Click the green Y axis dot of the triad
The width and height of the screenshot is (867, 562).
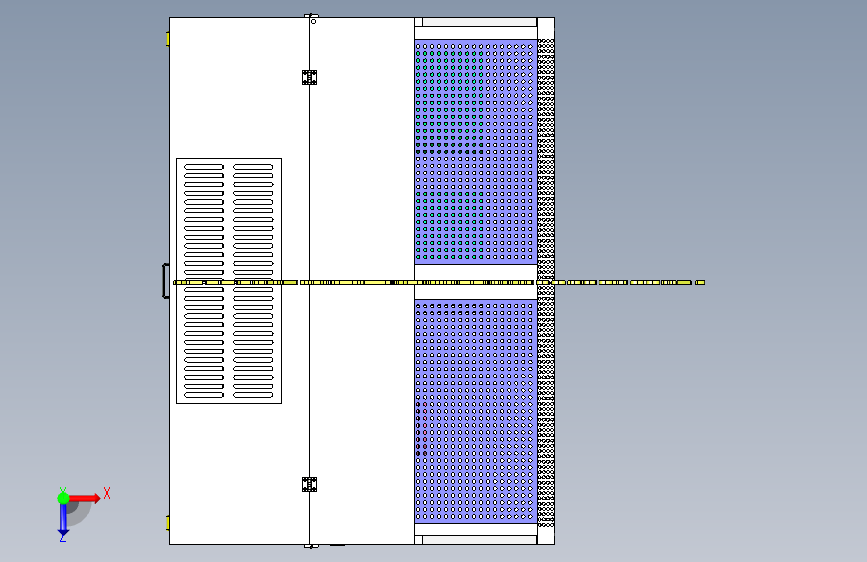pos(63,498)
